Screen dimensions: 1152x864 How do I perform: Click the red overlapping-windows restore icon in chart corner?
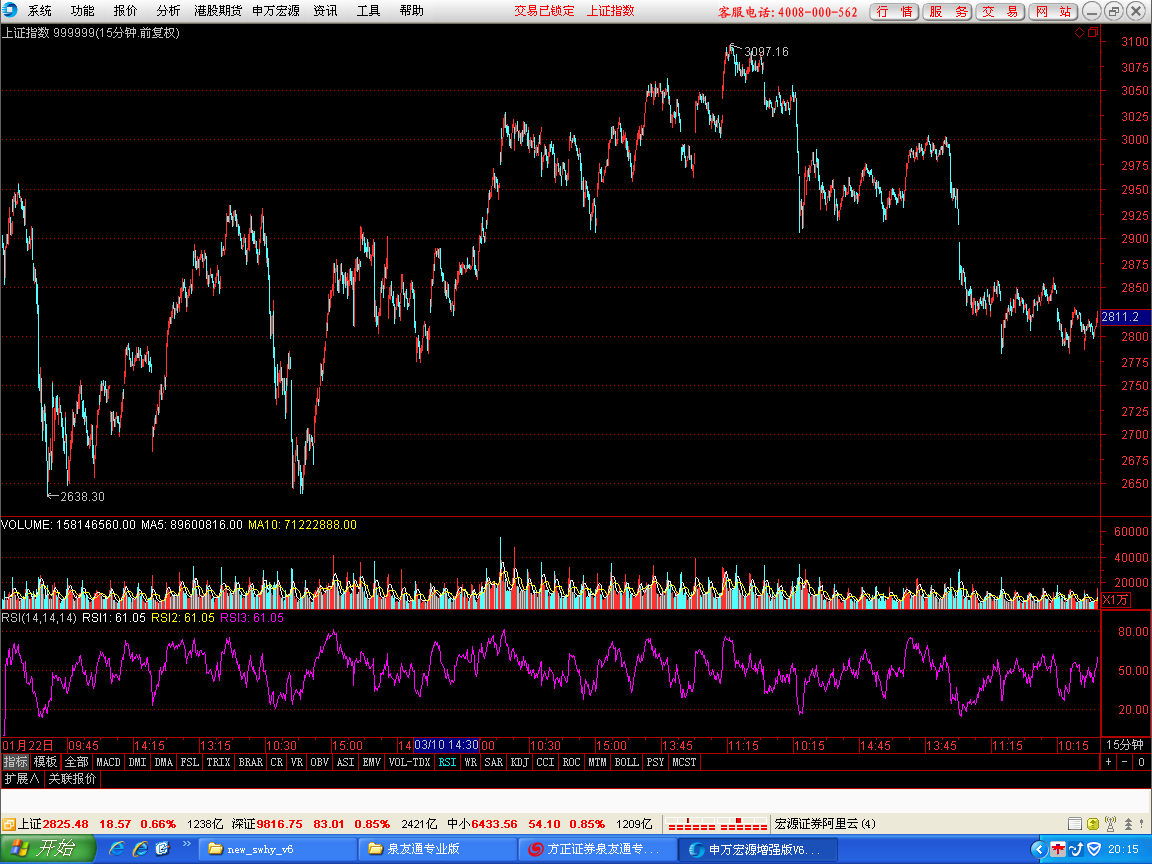[x=1092, y=32]
